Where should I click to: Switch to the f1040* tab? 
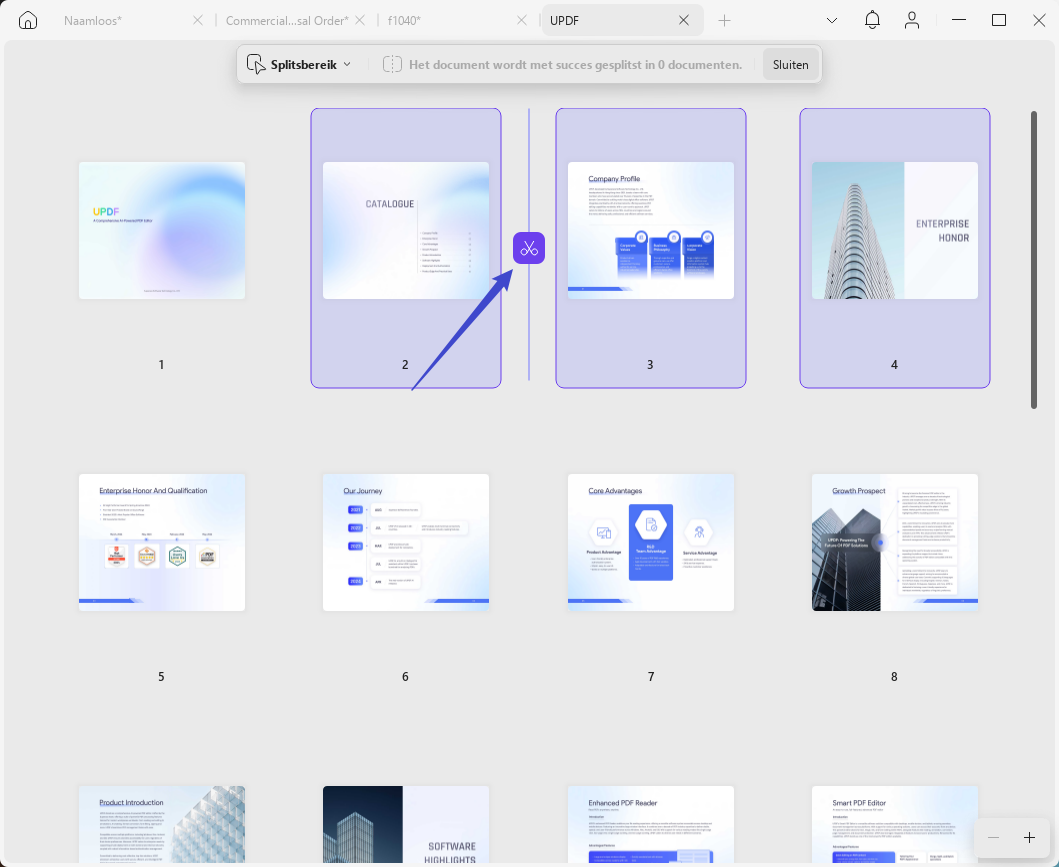(404, 20)
